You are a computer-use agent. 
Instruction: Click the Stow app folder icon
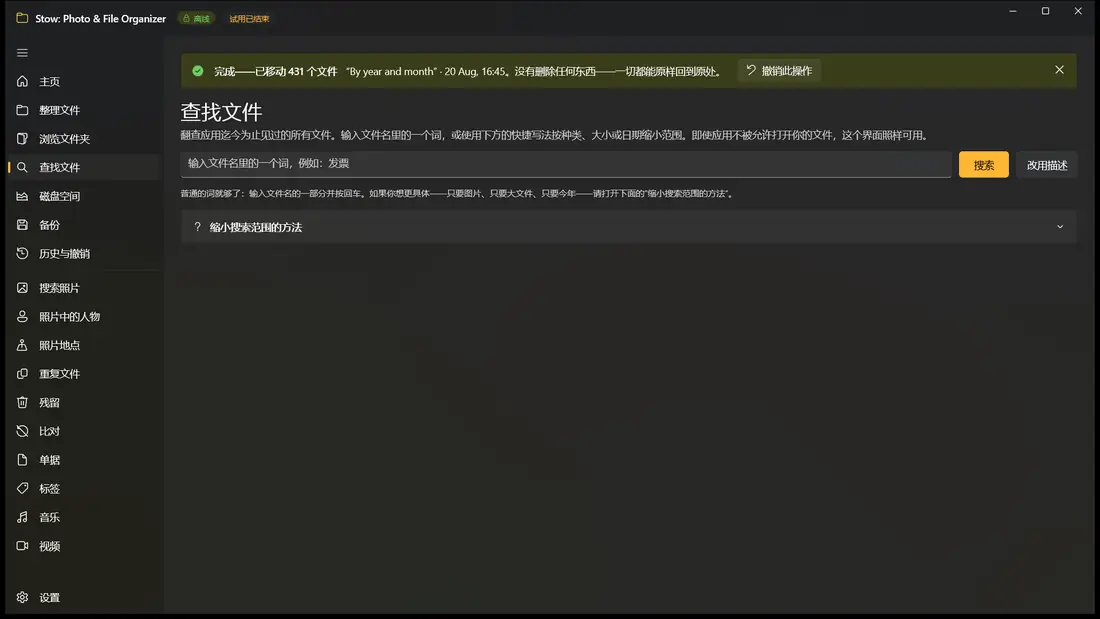[x=22, y=18]
